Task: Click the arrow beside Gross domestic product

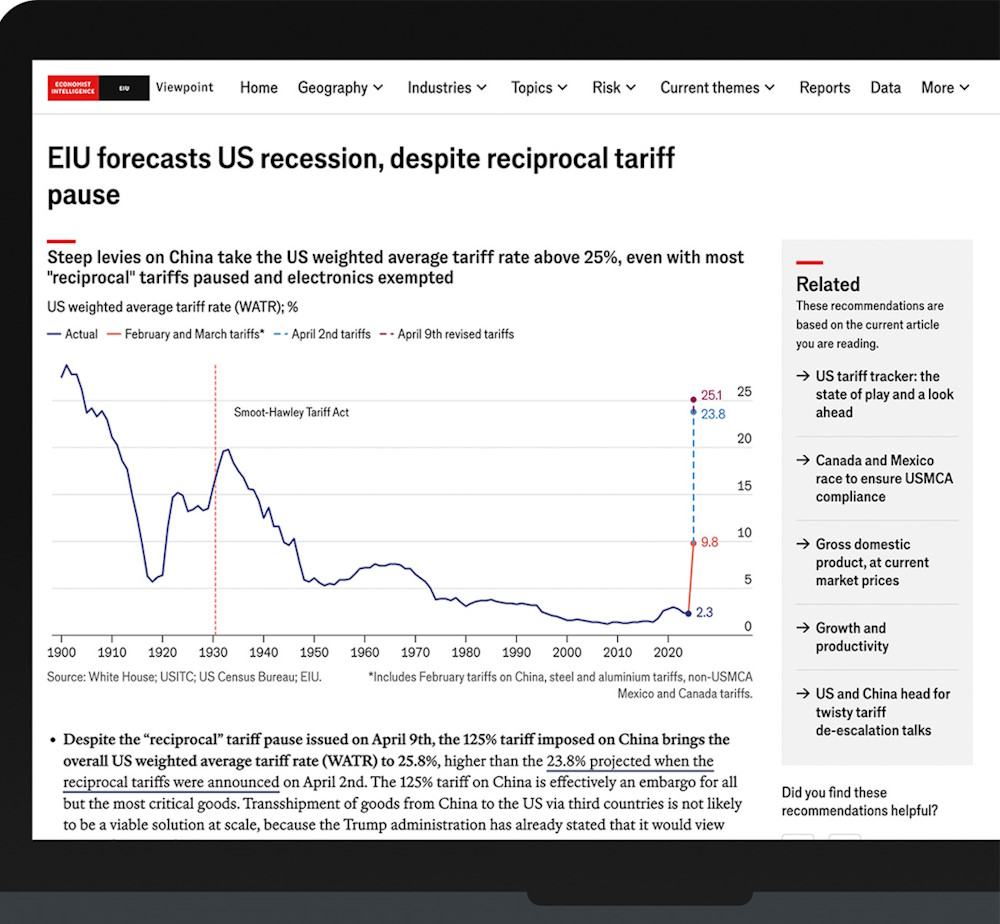Action: [x=803, y=545]
